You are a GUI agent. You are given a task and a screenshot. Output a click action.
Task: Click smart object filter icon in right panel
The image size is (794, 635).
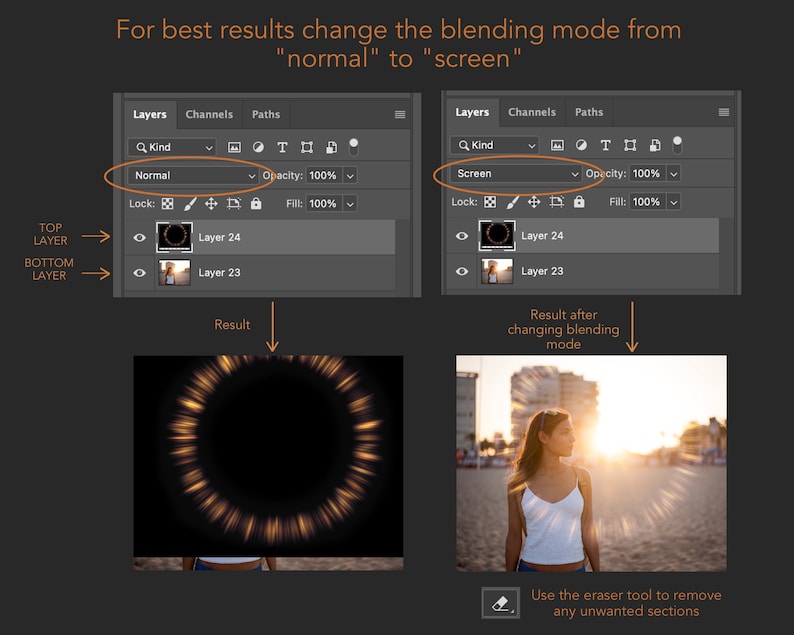tap(655, 145)
